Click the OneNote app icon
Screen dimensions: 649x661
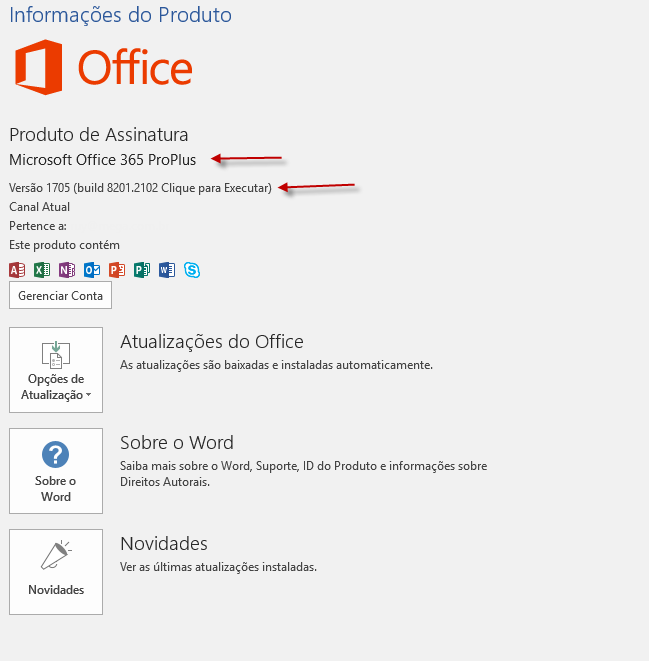[x=67, y=270]
